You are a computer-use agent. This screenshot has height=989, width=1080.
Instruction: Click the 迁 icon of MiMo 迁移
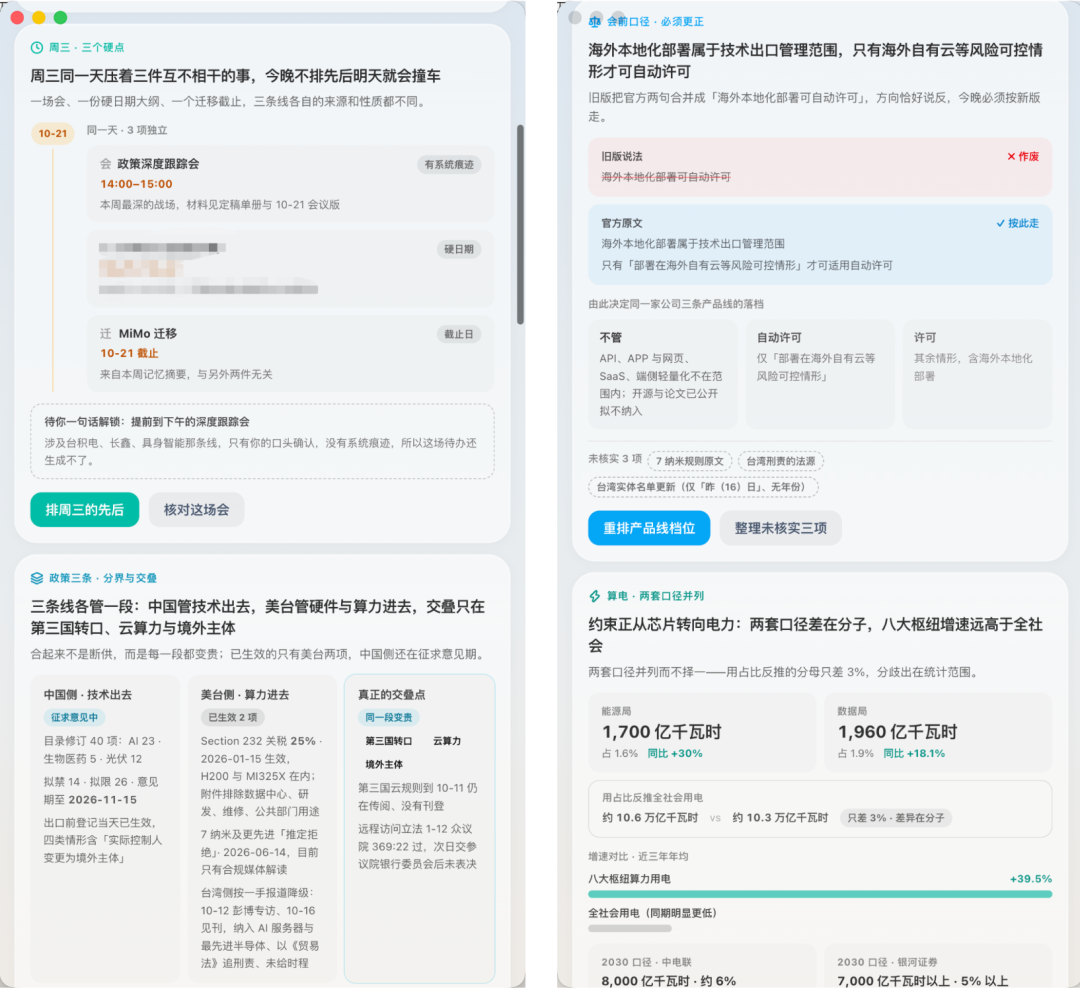(105, 333)
